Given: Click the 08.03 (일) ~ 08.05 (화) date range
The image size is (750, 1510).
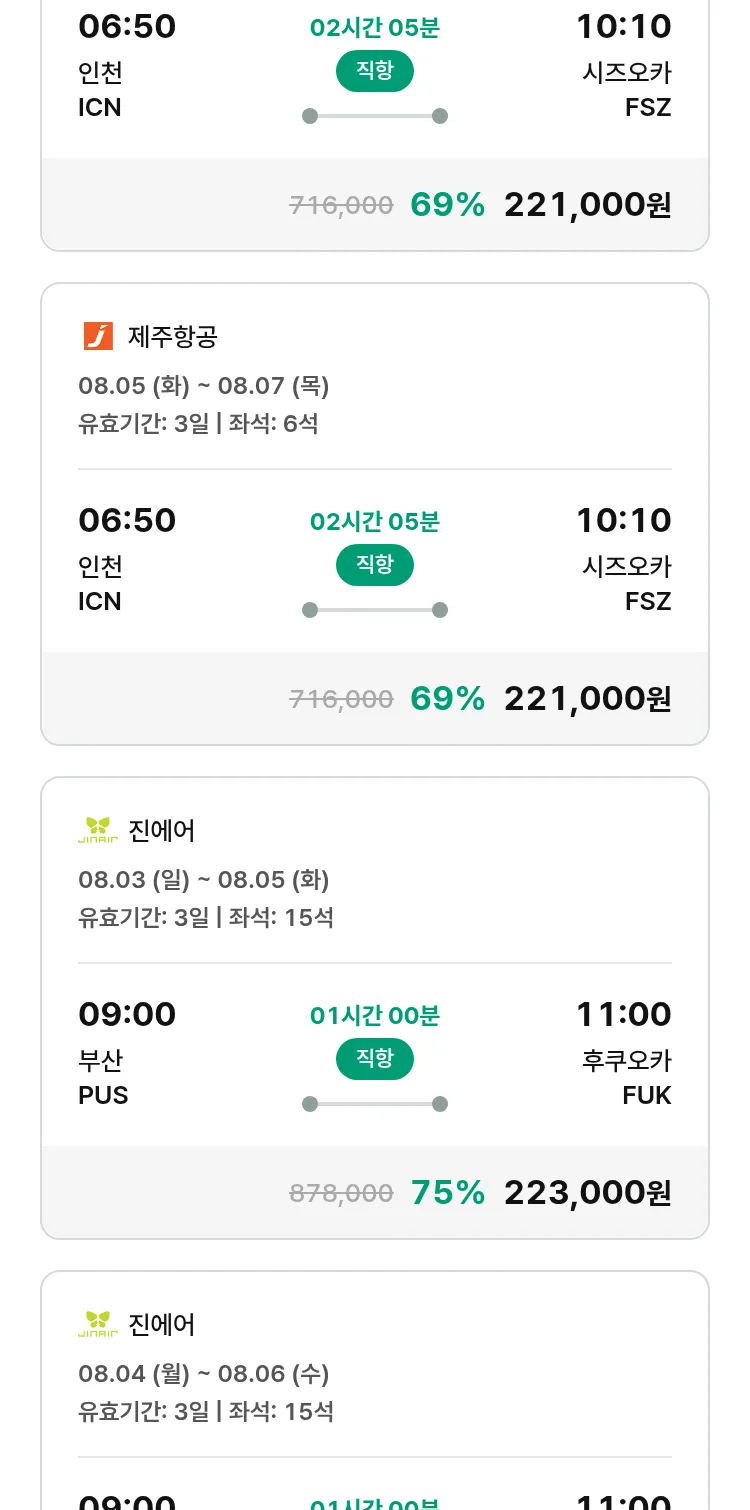Looking at the screenshot, I should (204, 879).
